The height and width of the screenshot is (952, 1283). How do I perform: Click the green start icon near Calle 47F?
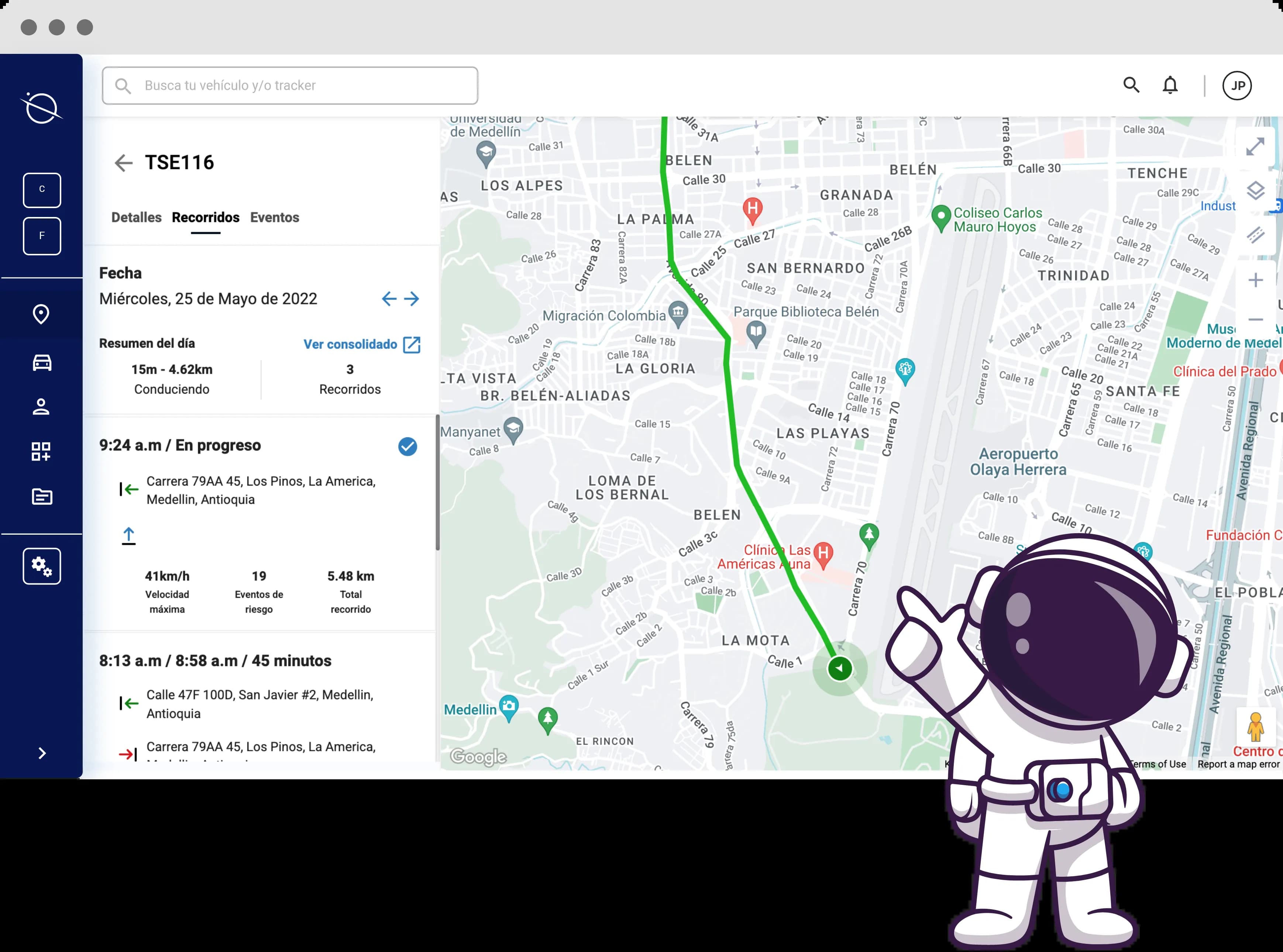(128, 703)
